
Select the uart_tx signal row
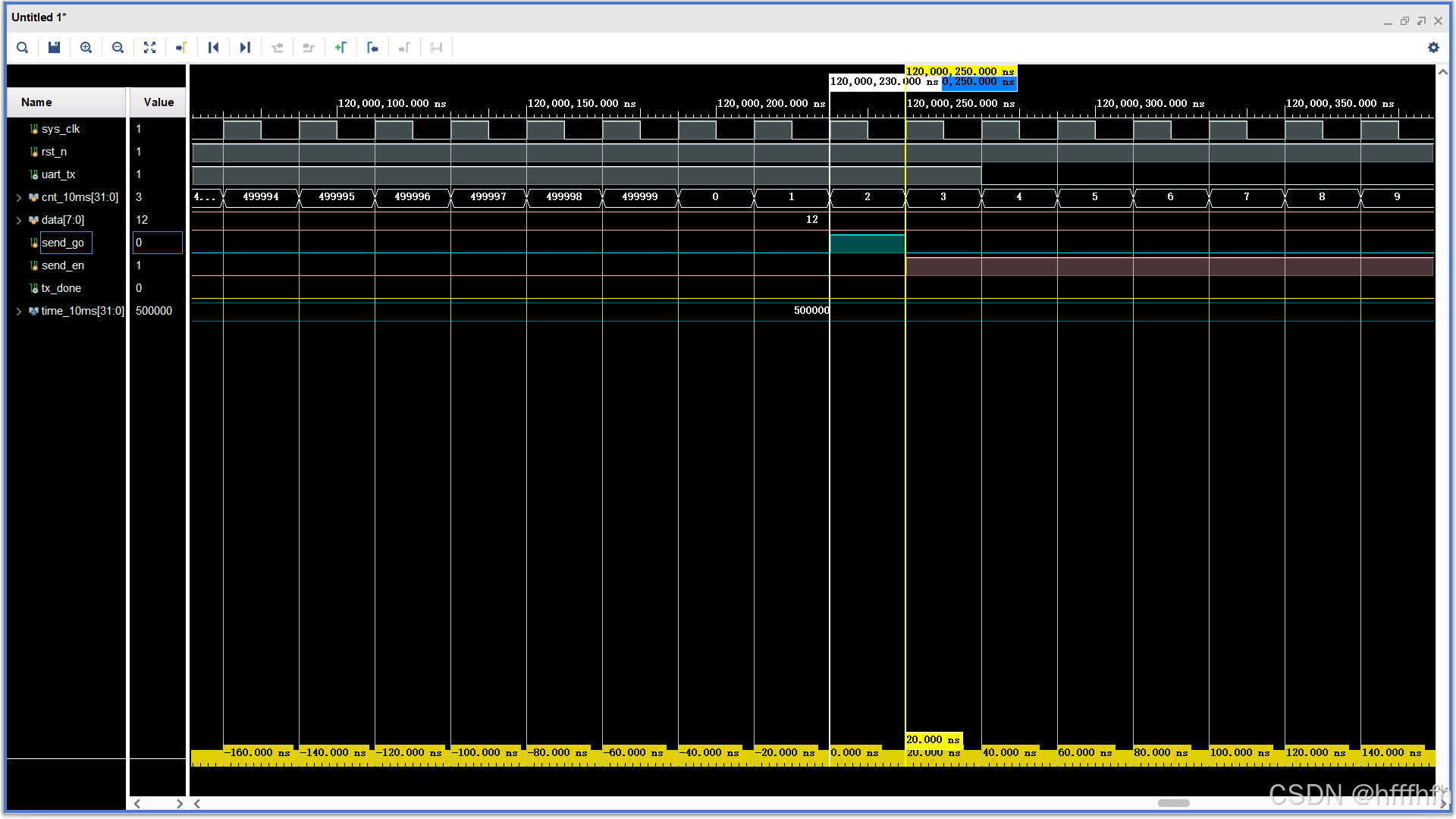[x=58, y=174]
